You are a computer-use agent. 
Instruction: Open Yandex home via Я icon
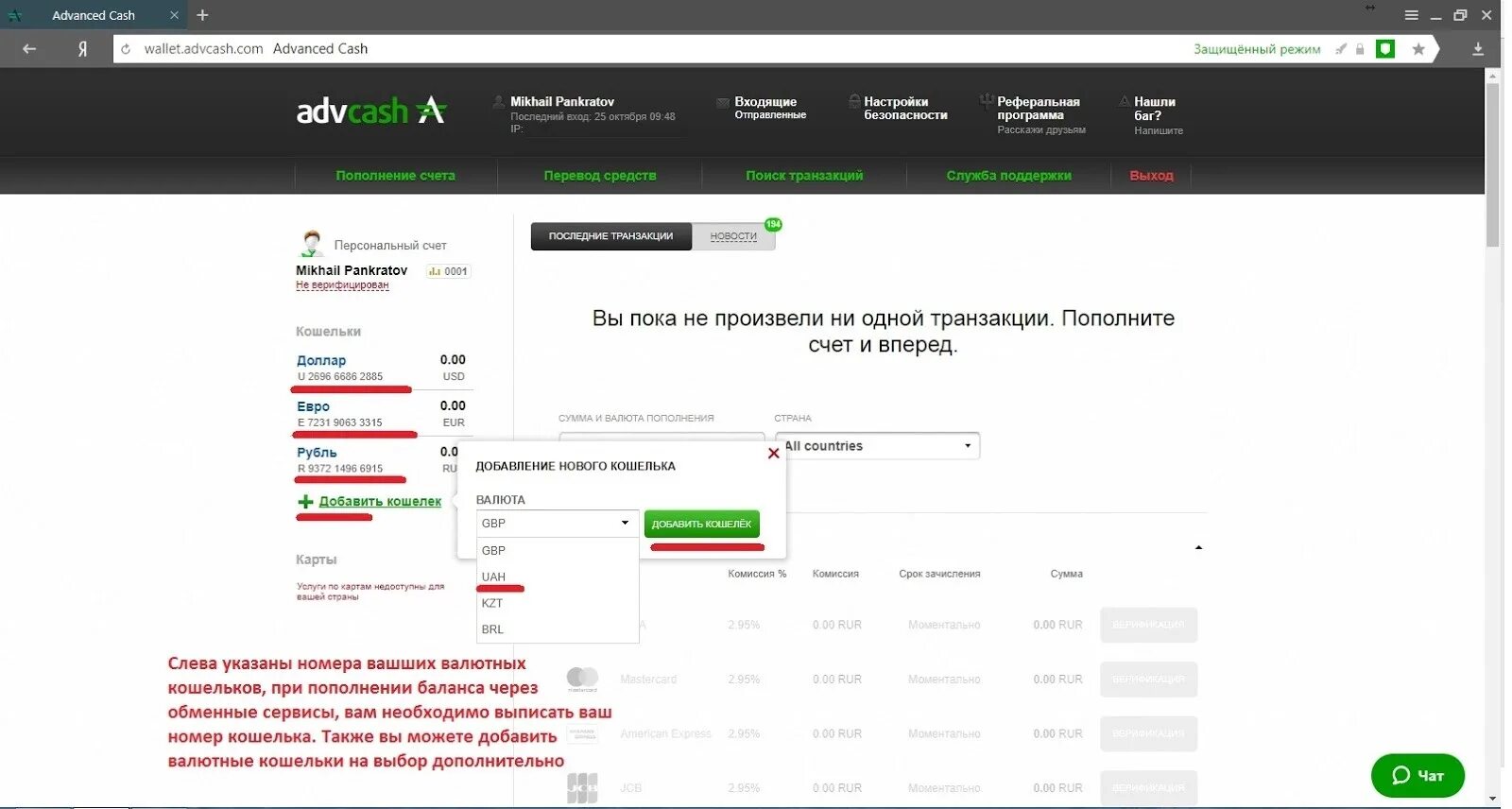82,49
